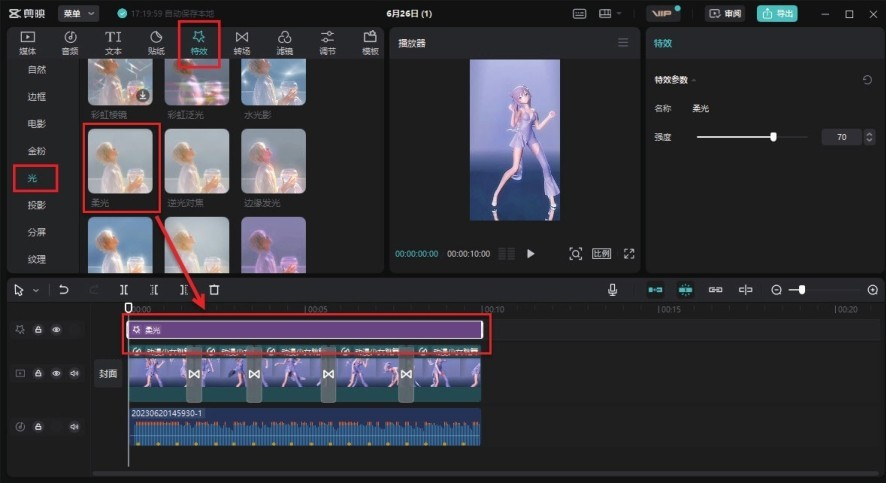Choose the selection pointer tool
Screen dimensions: 886x483
19,290
